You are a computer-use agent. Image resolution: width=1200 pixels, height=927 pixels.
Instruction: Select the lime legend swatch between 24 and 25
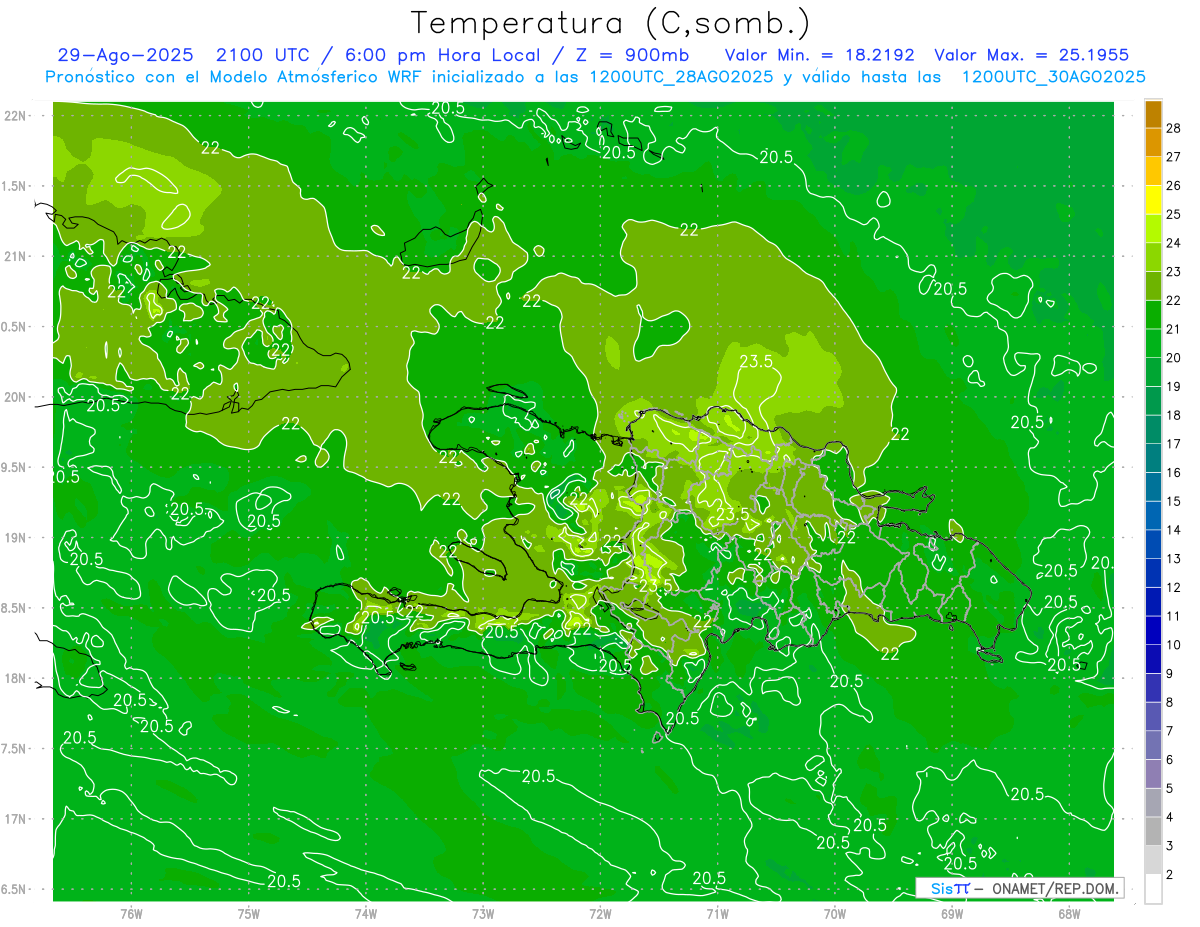click(x=1154, y=228)
